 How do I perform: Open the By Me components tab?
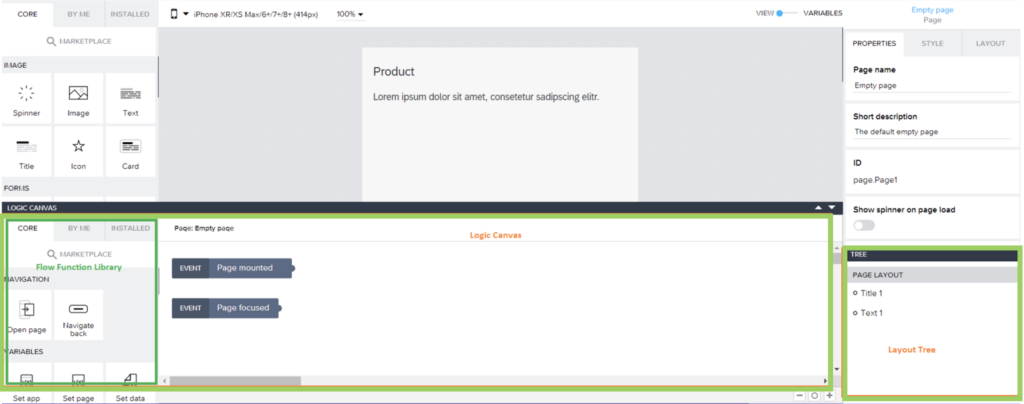[x=78, y=16]
